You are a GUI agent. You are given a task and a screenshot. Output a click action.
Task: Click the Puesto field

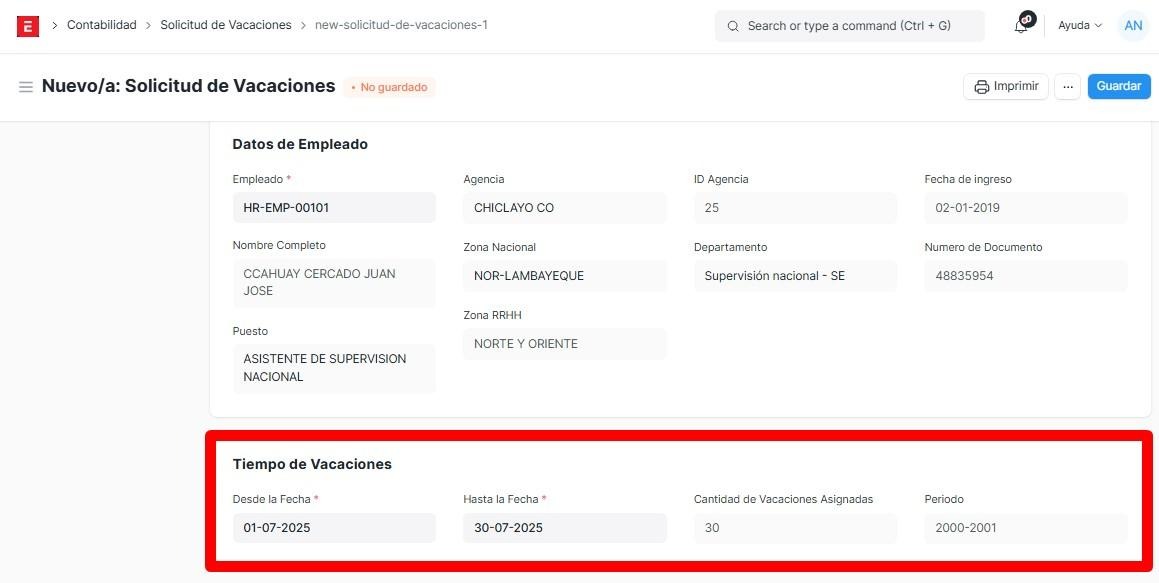click(334, 368)
